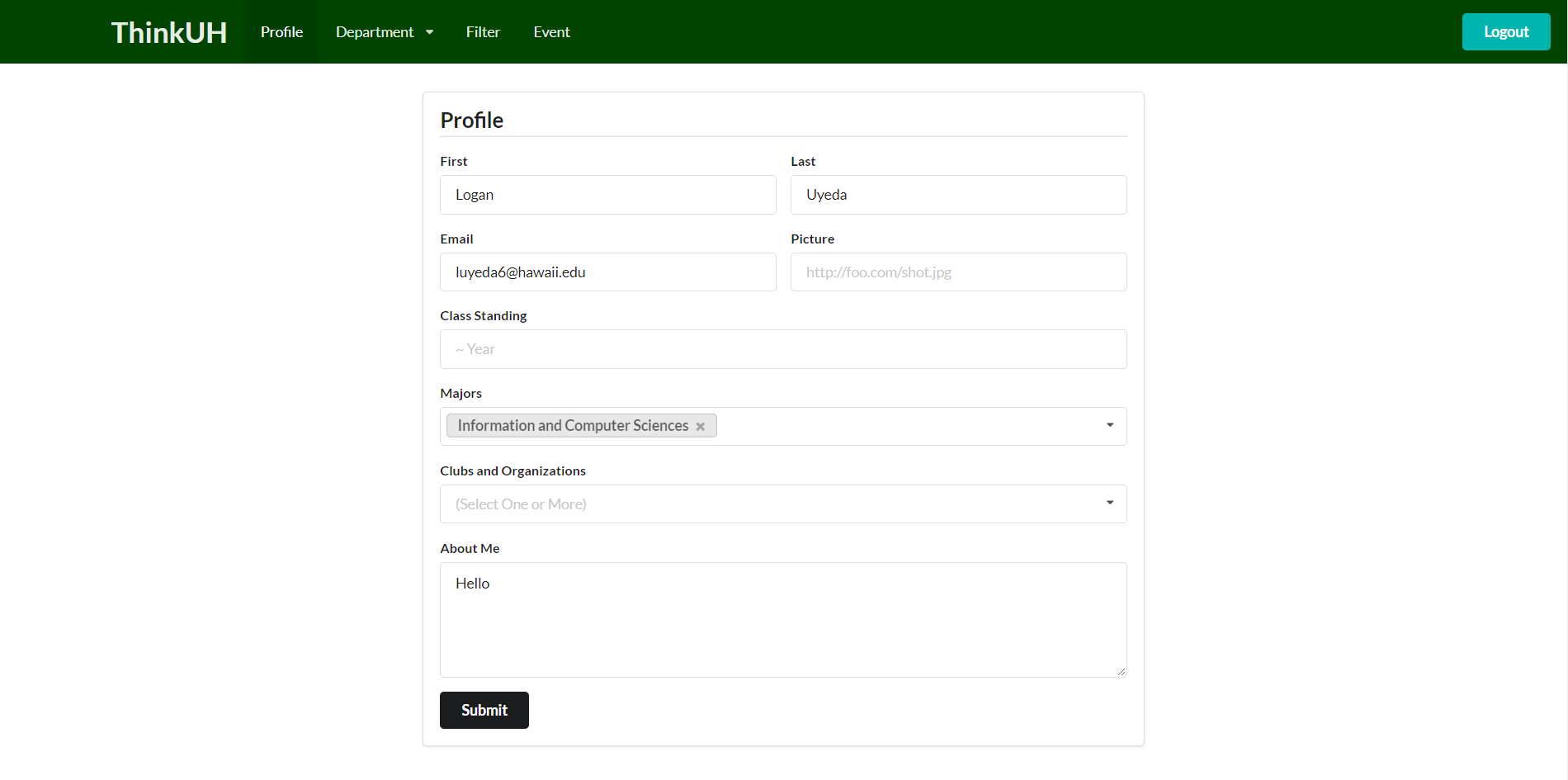Click inside the About Me text area
This screenshot has width=1568, height=780.
pyautogui.click(x=782, y=619)
